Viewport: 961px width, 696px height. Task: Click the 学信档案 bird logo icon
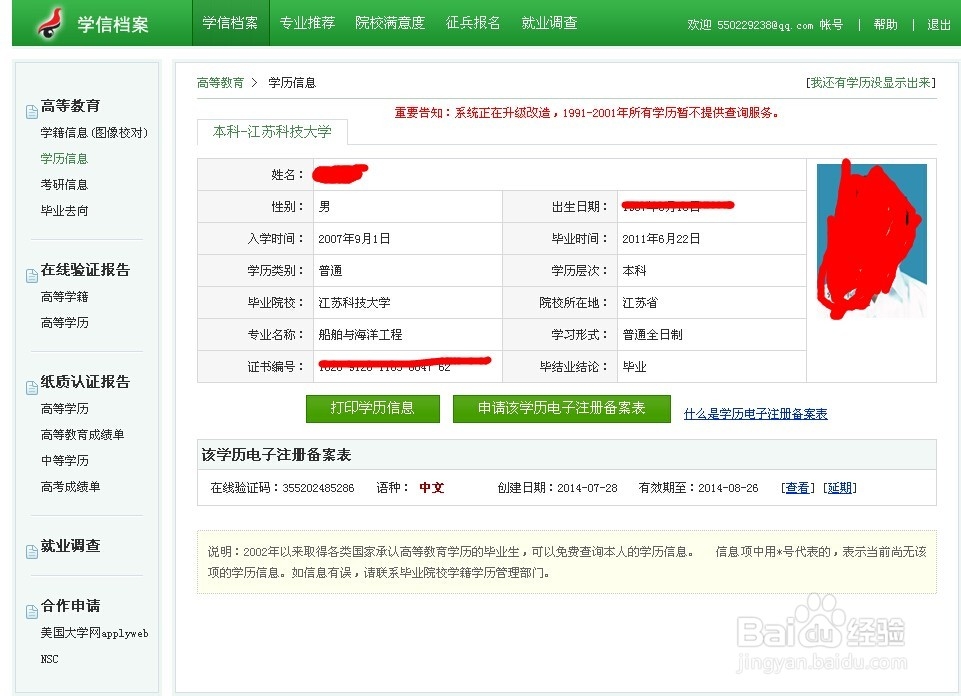[x=50, y=23]
